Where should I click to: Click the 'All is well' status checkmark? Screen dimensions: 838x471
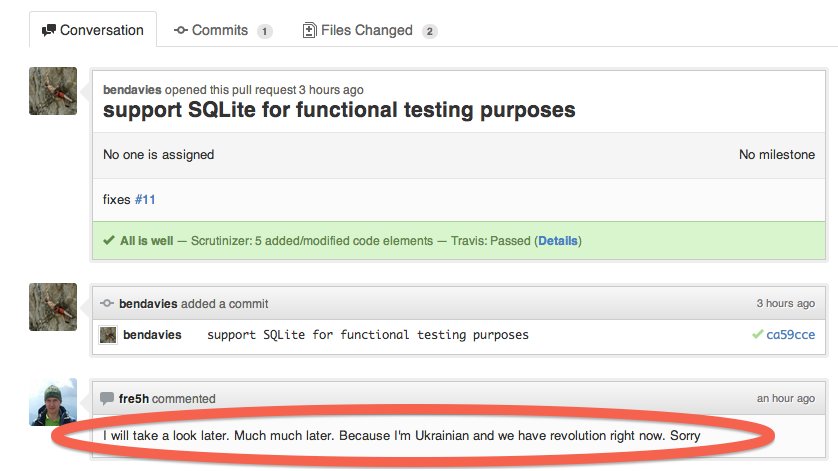pos(108,241)
